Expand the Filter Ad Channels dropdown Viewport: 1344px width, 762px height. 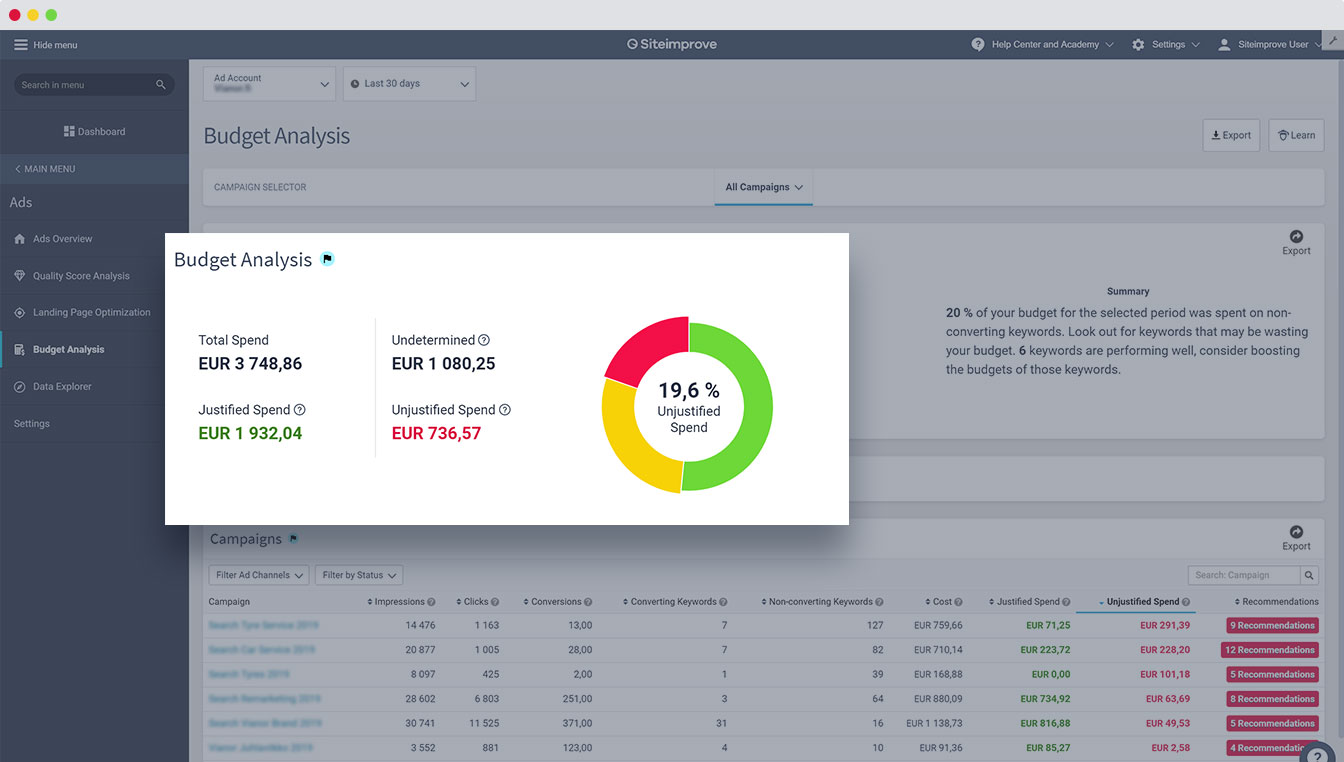click(x=259, y=575)
